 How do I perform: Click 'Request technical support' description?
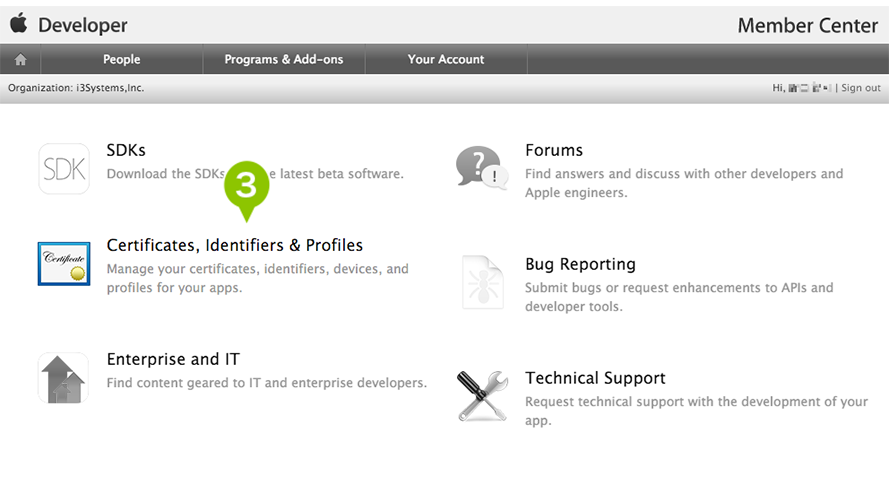(x=696, y=410)
